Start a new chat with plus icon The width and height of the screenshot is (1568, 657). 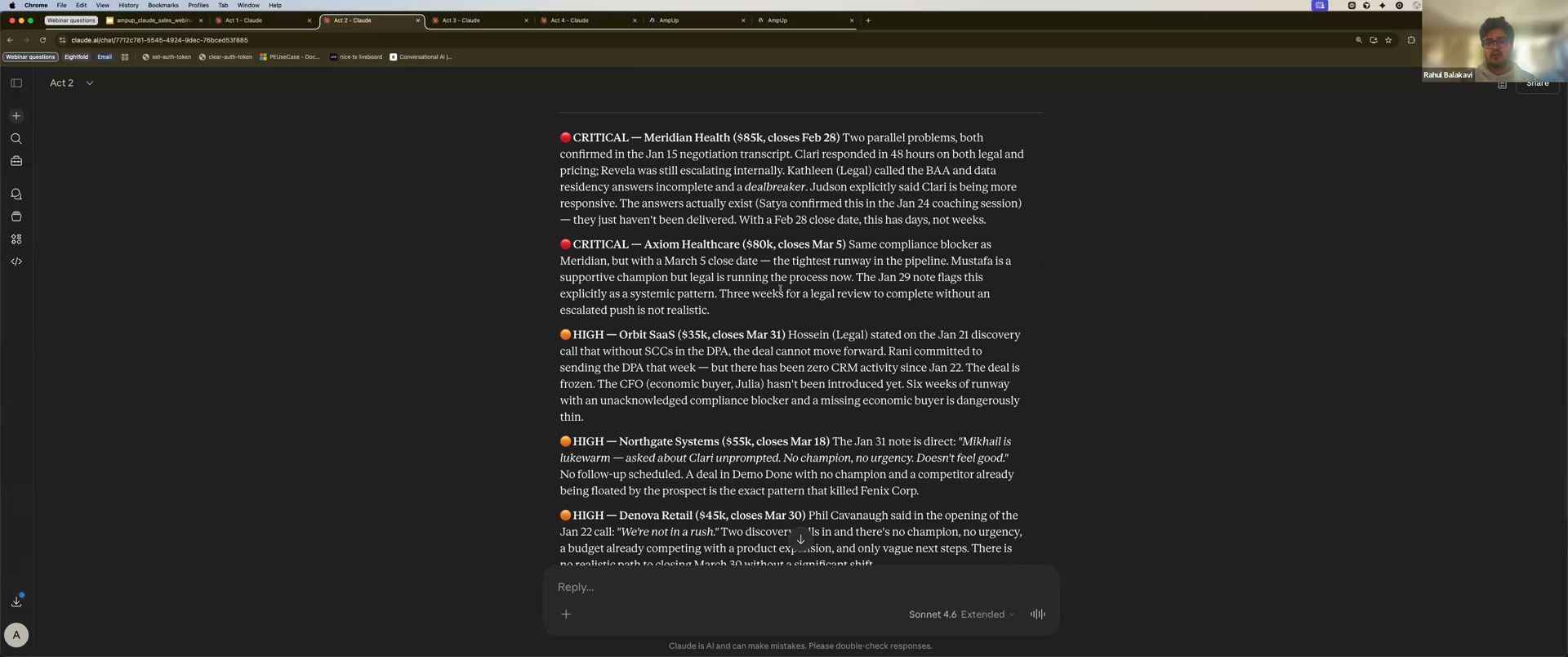coord(16,116)
